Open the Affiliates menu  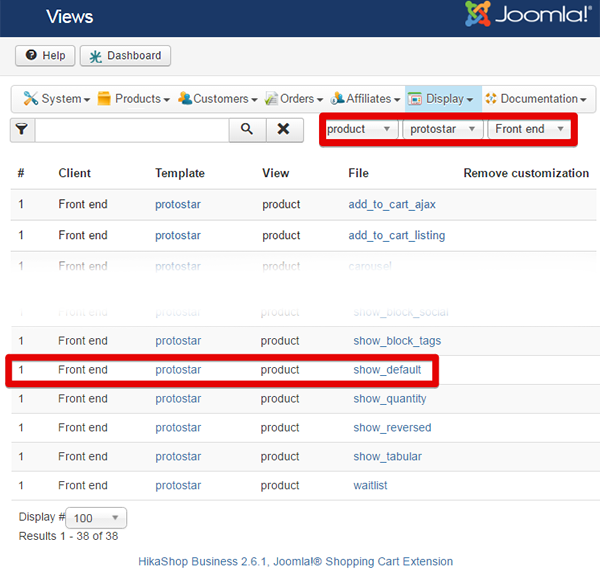coord(365,99)
